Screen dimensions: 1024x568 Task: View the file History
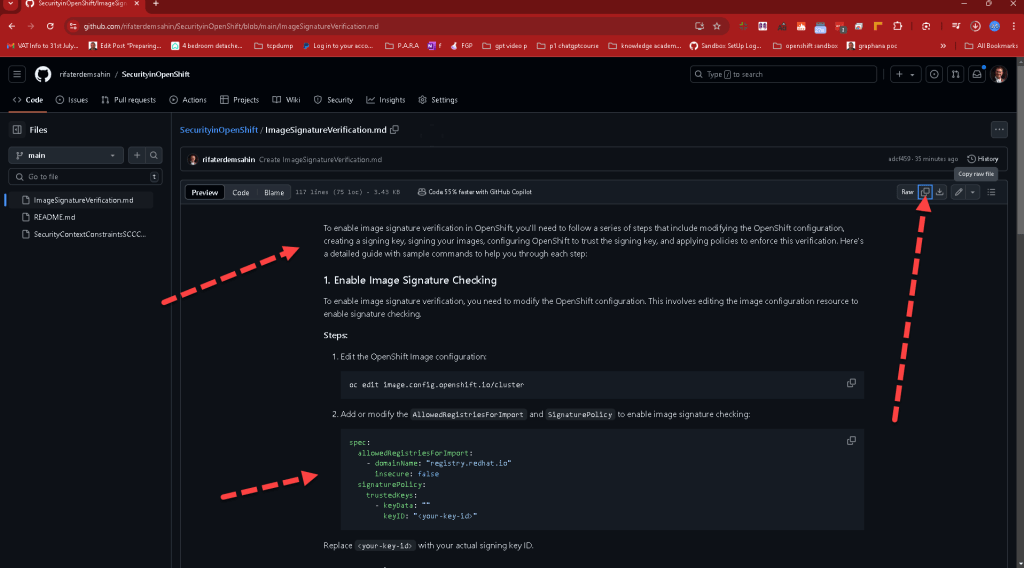click(983, 159)
